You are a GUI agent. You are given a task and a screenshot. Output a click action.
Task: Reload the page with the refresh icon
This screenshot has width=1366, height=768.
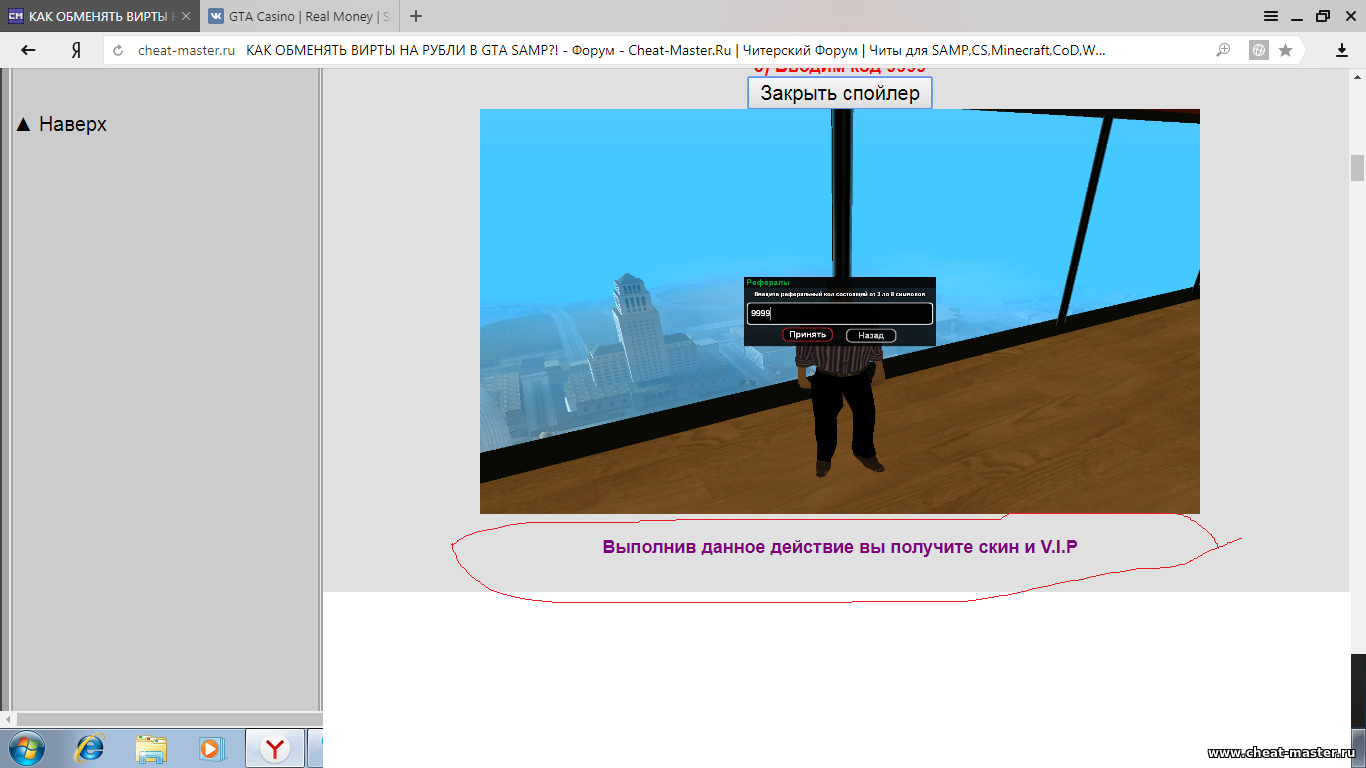[x=118, y=51]
